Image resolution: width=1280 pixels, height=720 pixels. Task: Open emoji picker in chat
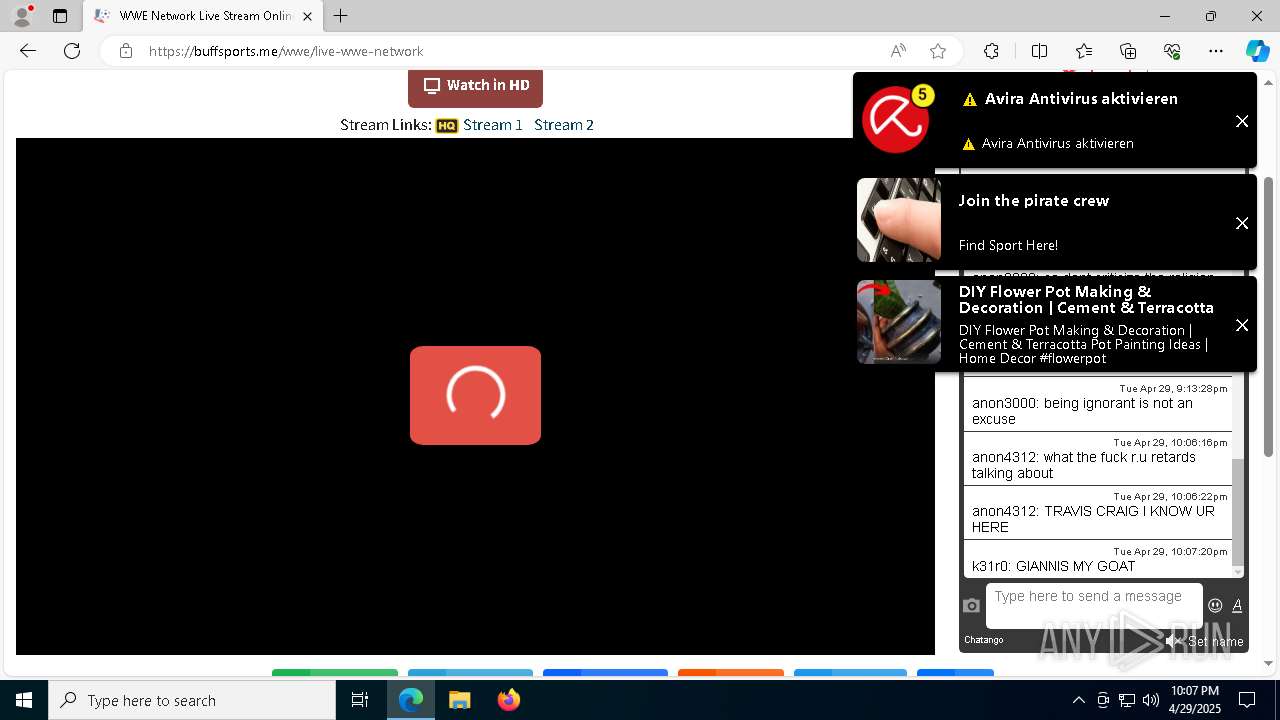[1215, 605]
